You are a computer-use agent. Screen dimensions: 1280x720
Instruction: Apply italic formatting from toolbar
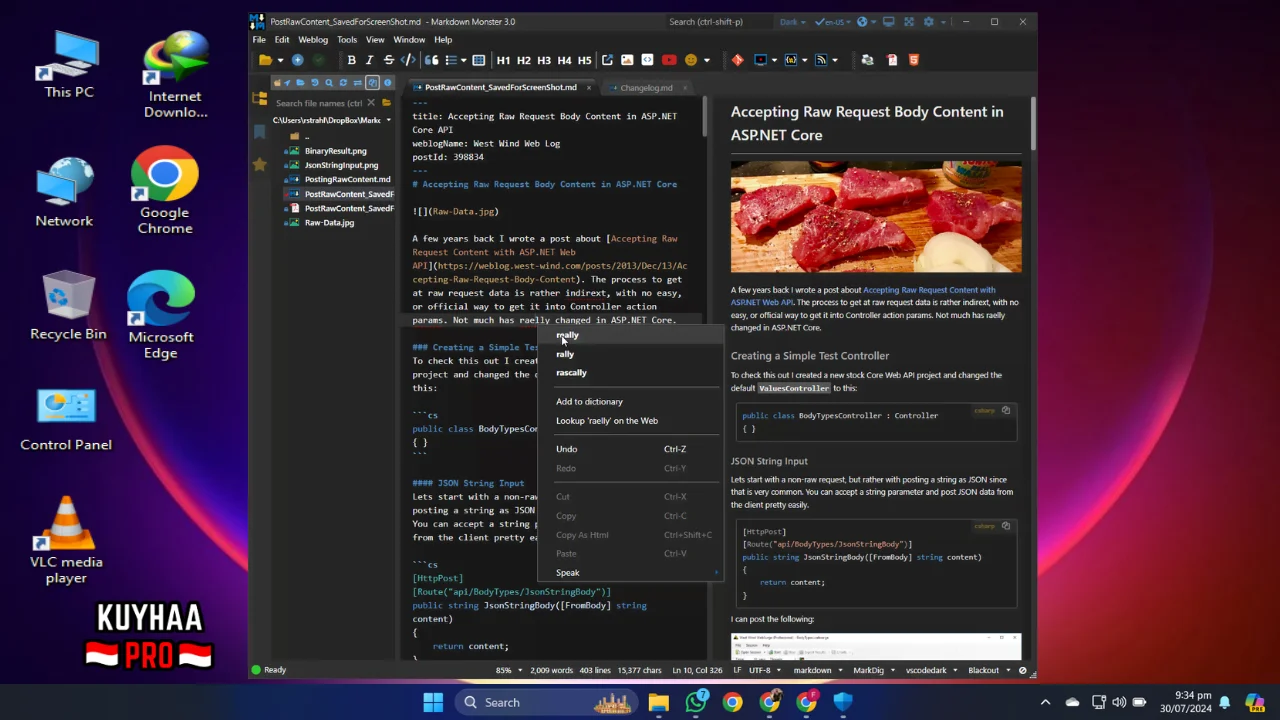369,60
